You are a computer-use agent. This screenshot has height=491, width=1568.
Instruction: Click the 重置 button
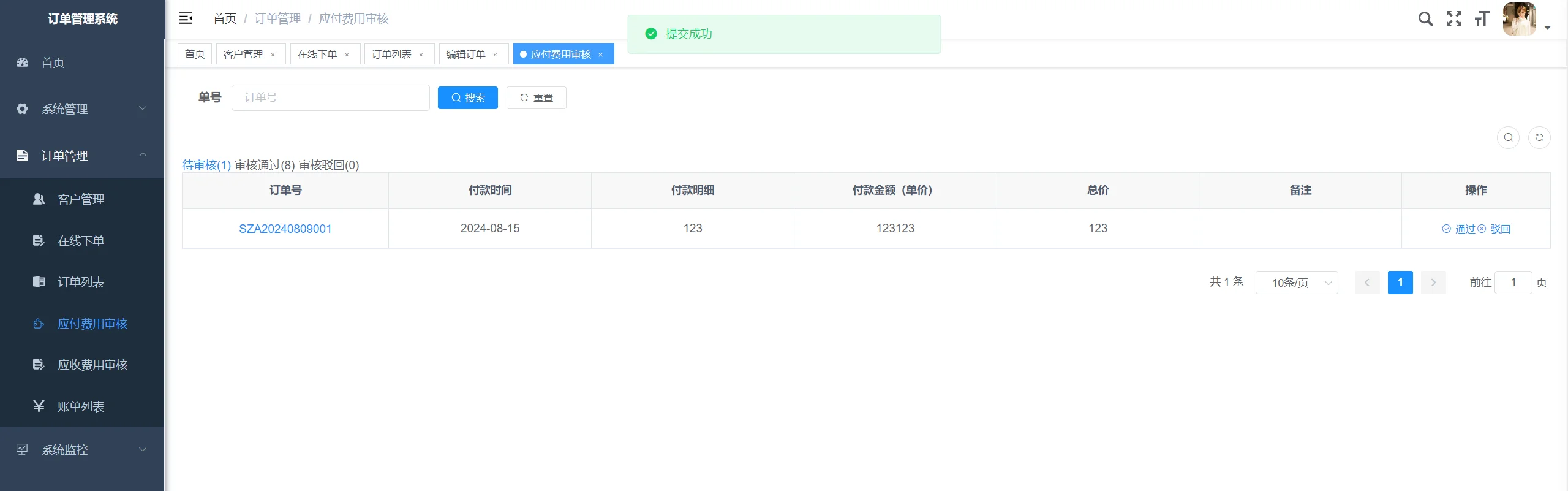click(x=537, y=97)
